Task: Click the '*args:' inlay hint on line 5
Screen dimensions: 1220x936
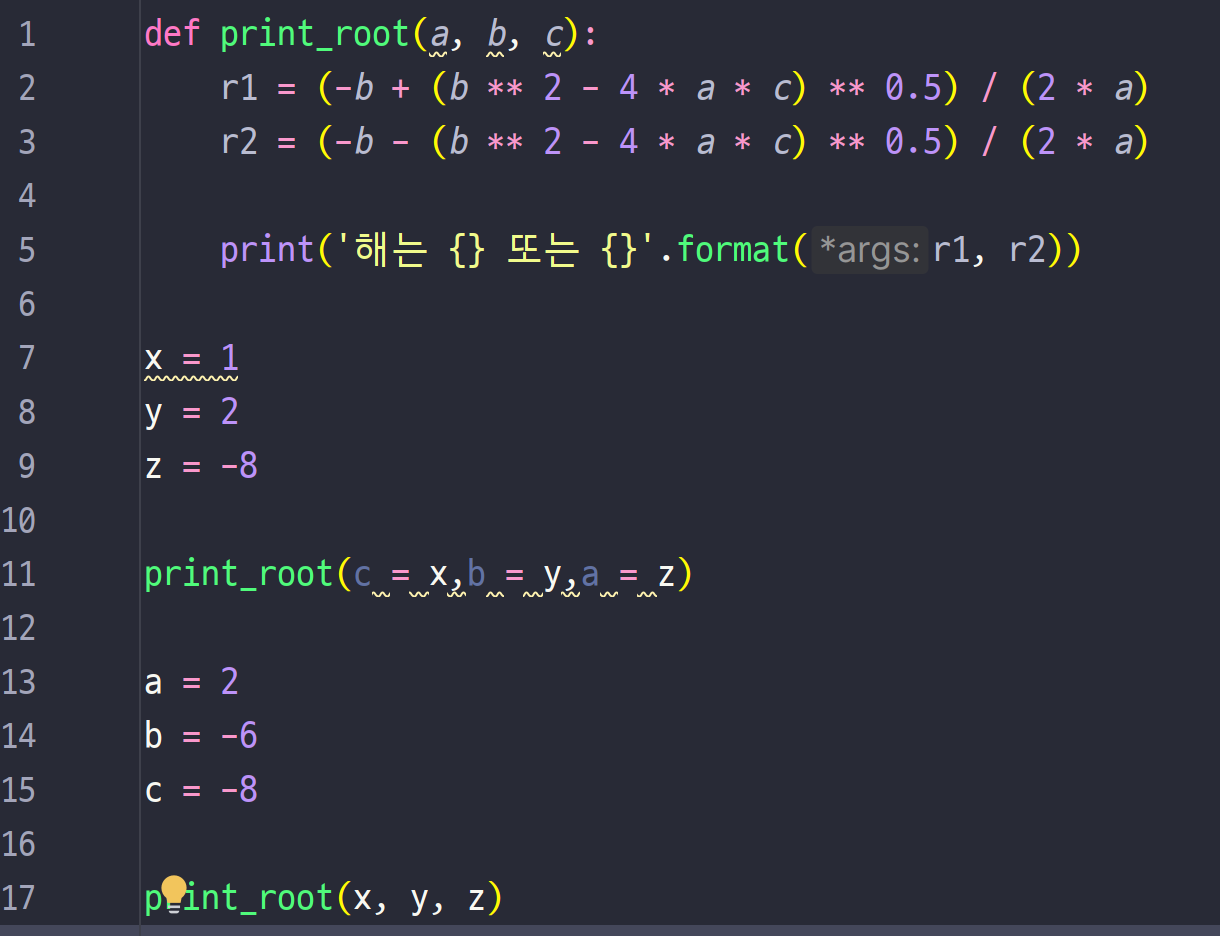Action: tap(868, 251)
